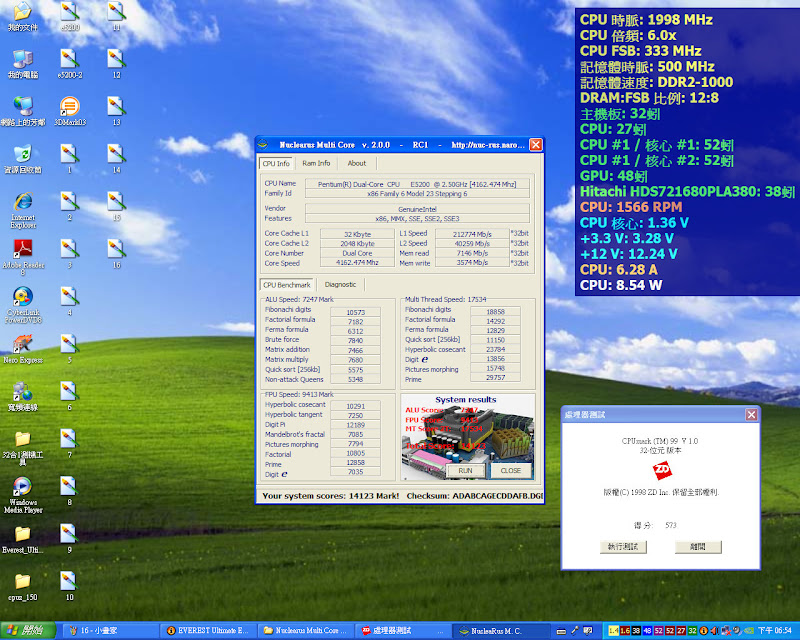
Task: Open the Internet Explorer desktop icon
Action: (22, 201)
